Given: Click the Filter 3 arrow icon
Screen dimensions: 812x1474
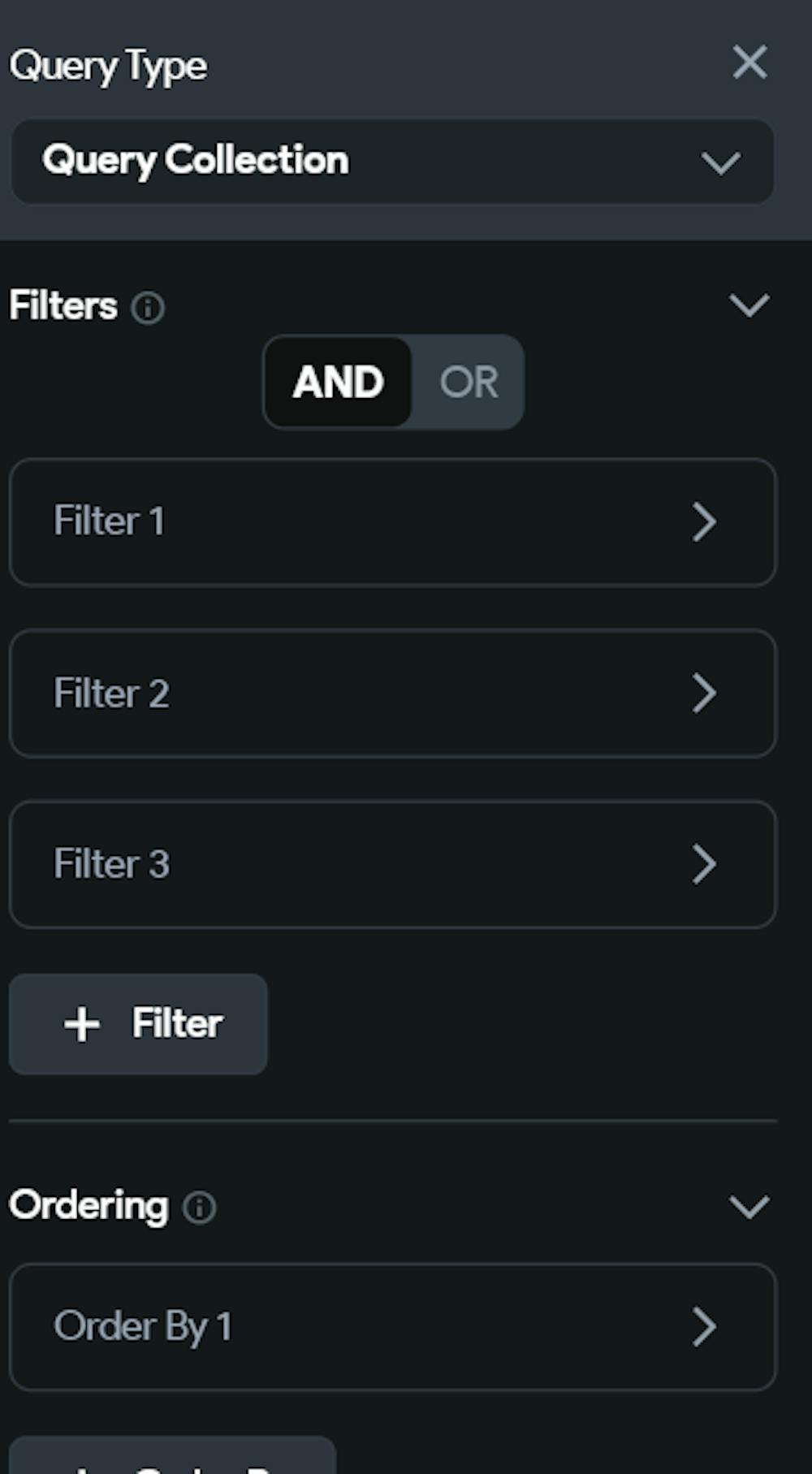Looking at the screenshot, I should (704, 864).
